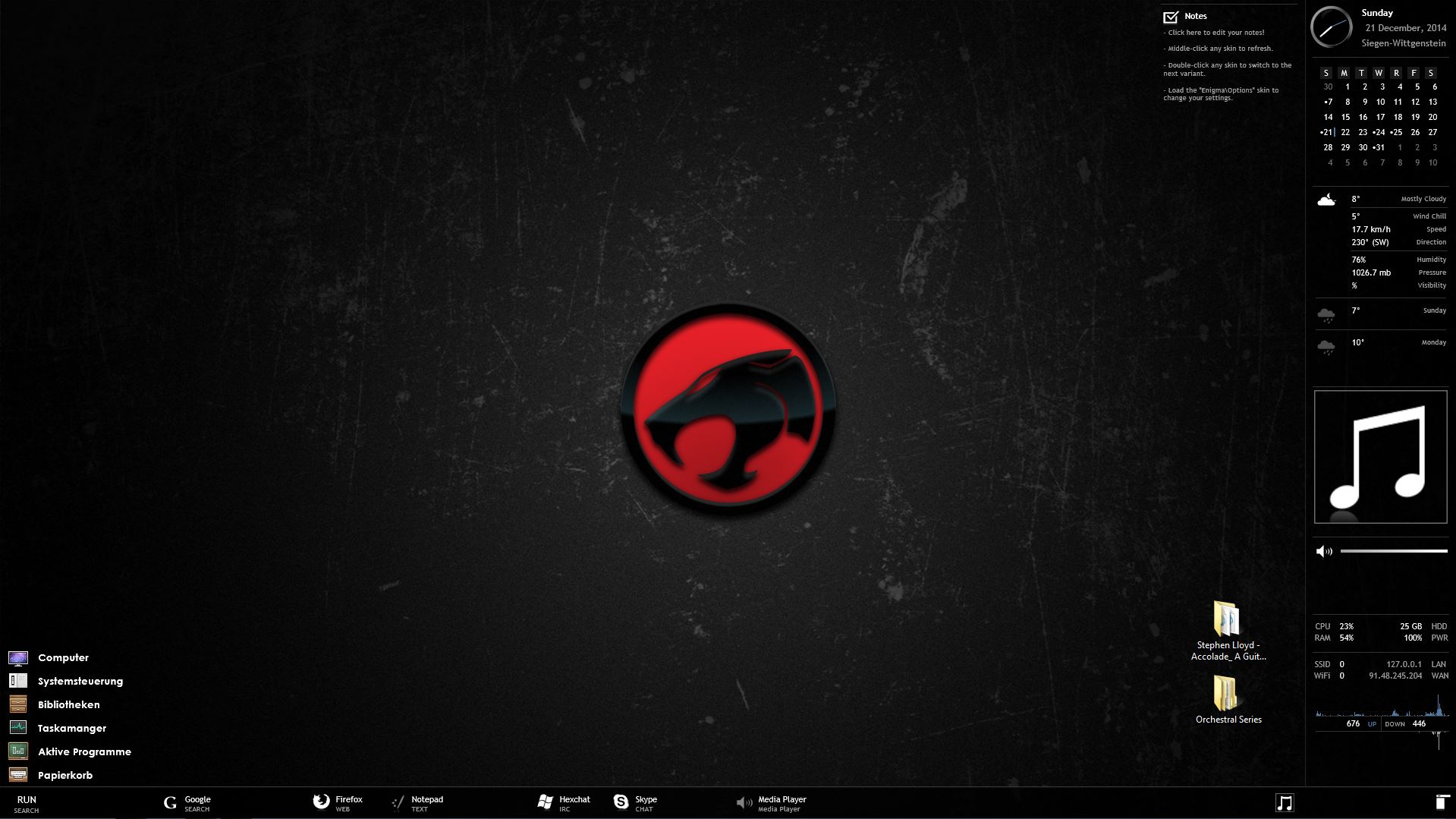Open the Bibliotheken icon

[x=18, y=704]
